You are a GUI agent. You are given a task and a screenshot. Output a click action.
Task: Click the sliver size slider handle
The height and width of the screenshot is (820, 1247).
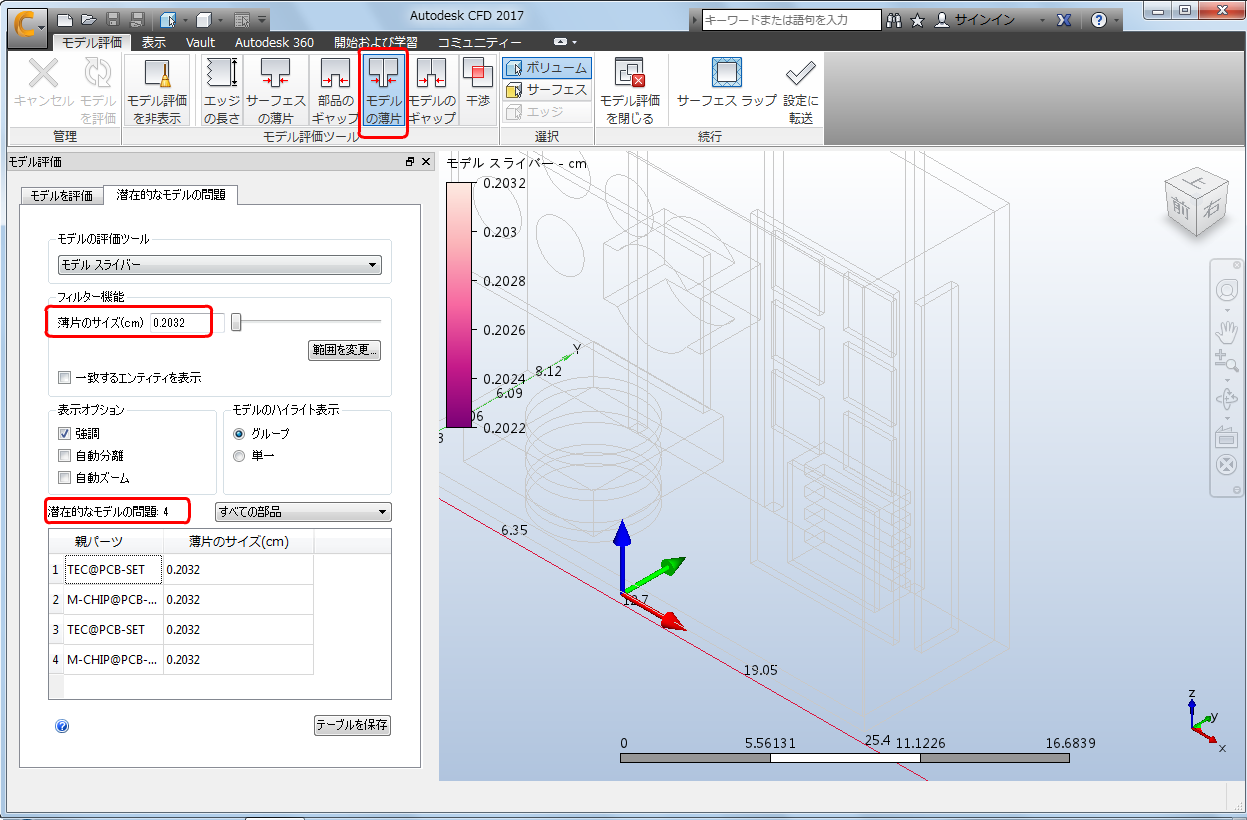236,321
